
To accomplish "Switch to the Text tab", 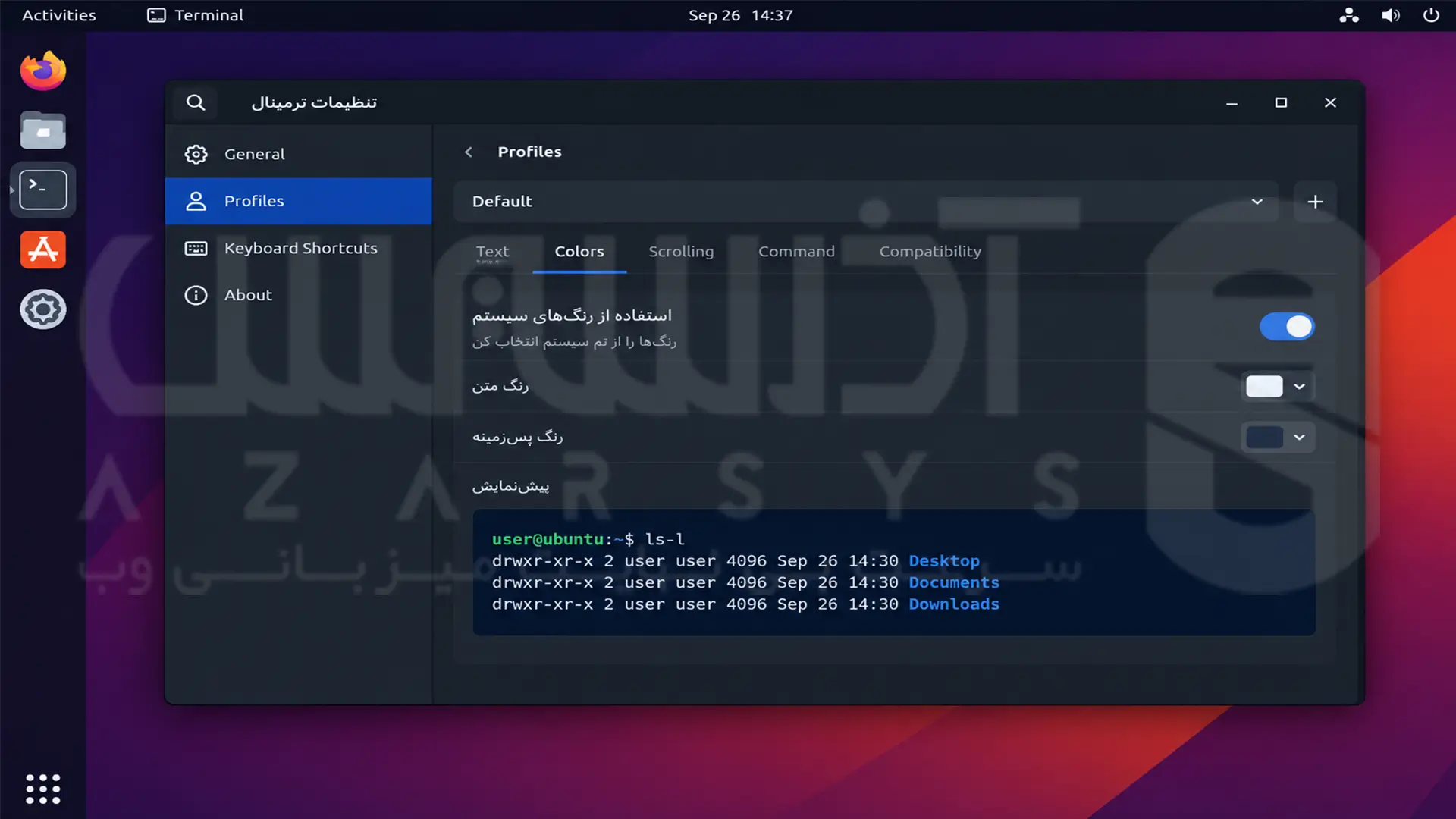I will 492,252.
